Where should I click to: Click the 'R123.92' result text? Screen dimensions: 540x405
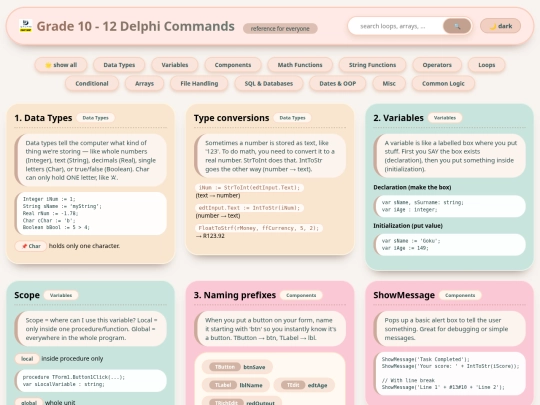(214, 236)
